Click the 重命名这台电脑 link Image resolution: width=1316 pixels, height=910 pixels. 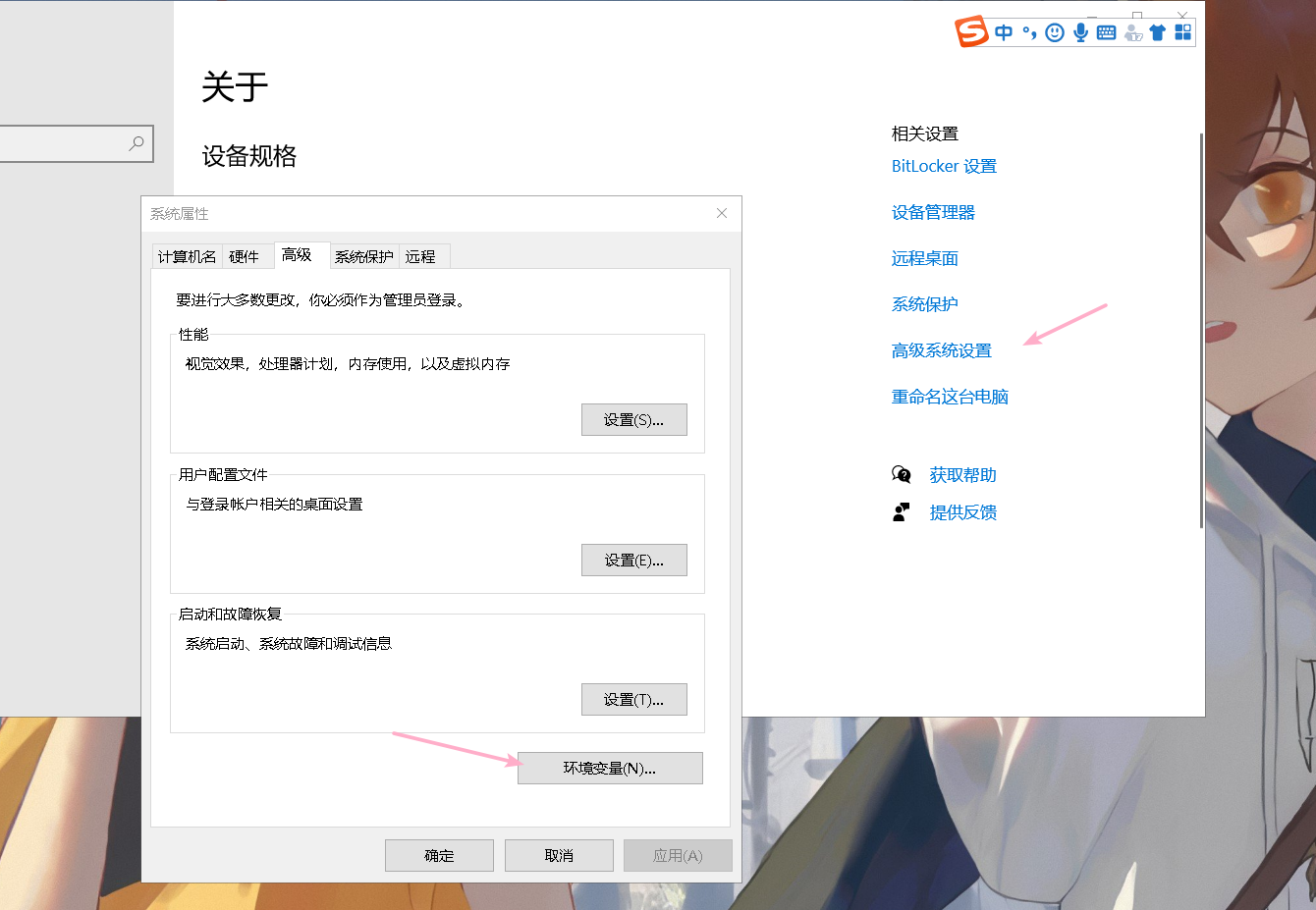[950, 397]
